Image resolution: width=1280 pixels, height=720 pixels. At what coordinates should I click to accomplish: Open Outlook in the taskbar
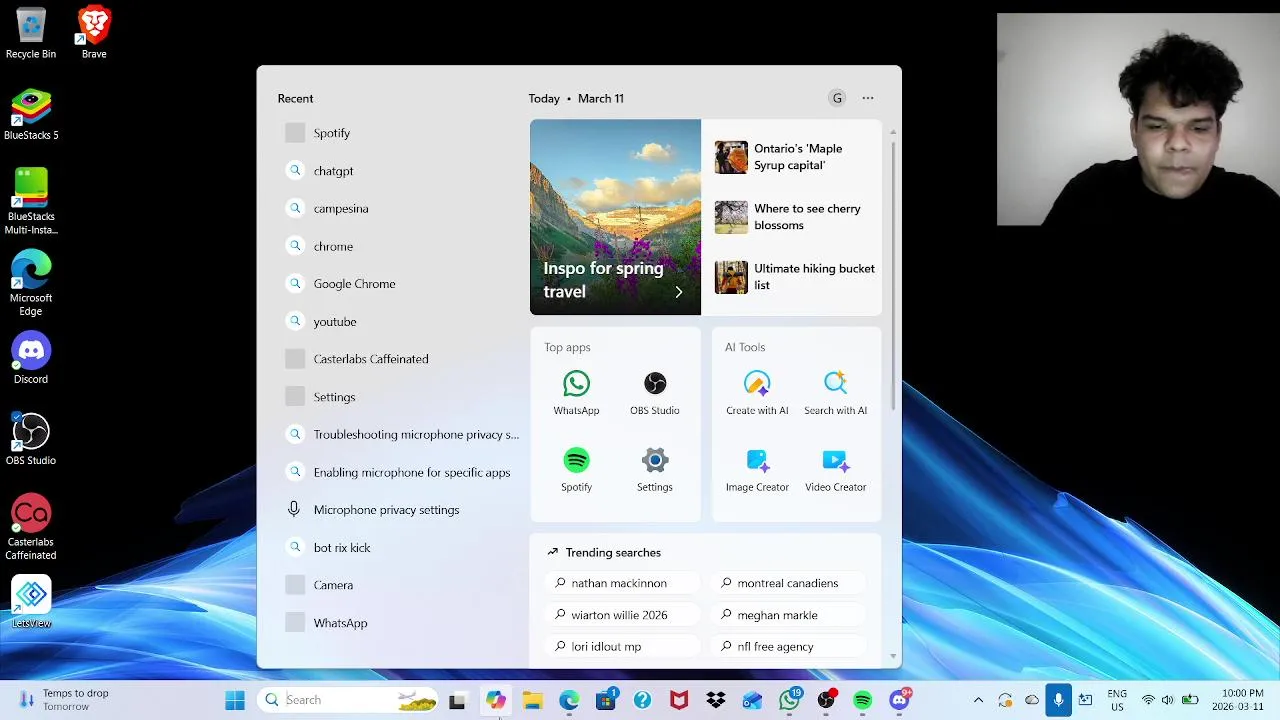752,700
